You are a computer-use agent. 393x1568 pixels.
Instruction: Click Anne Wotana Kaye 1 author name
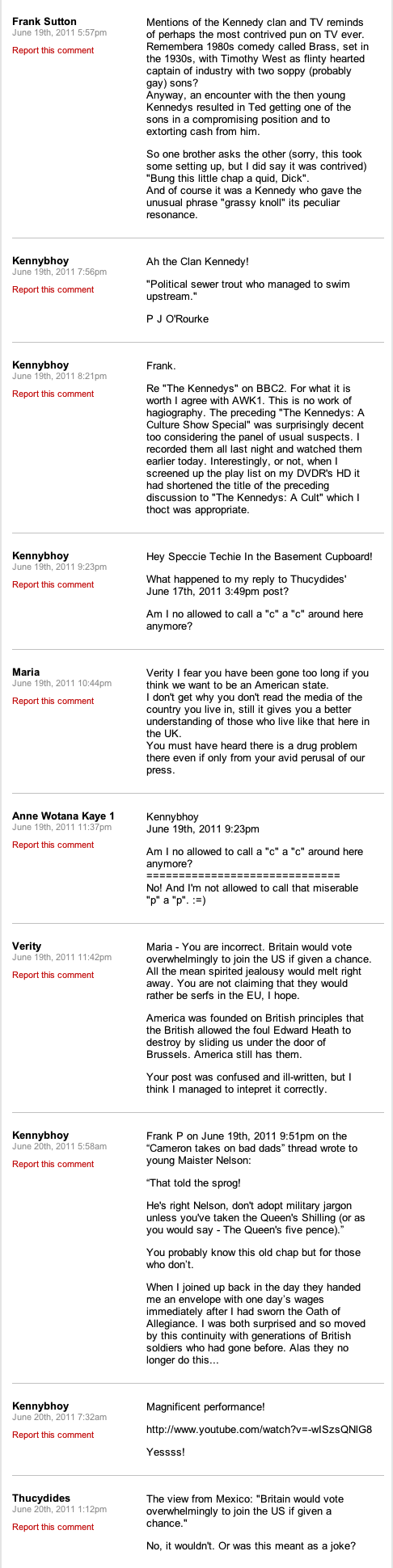click(x=63, y=816)
